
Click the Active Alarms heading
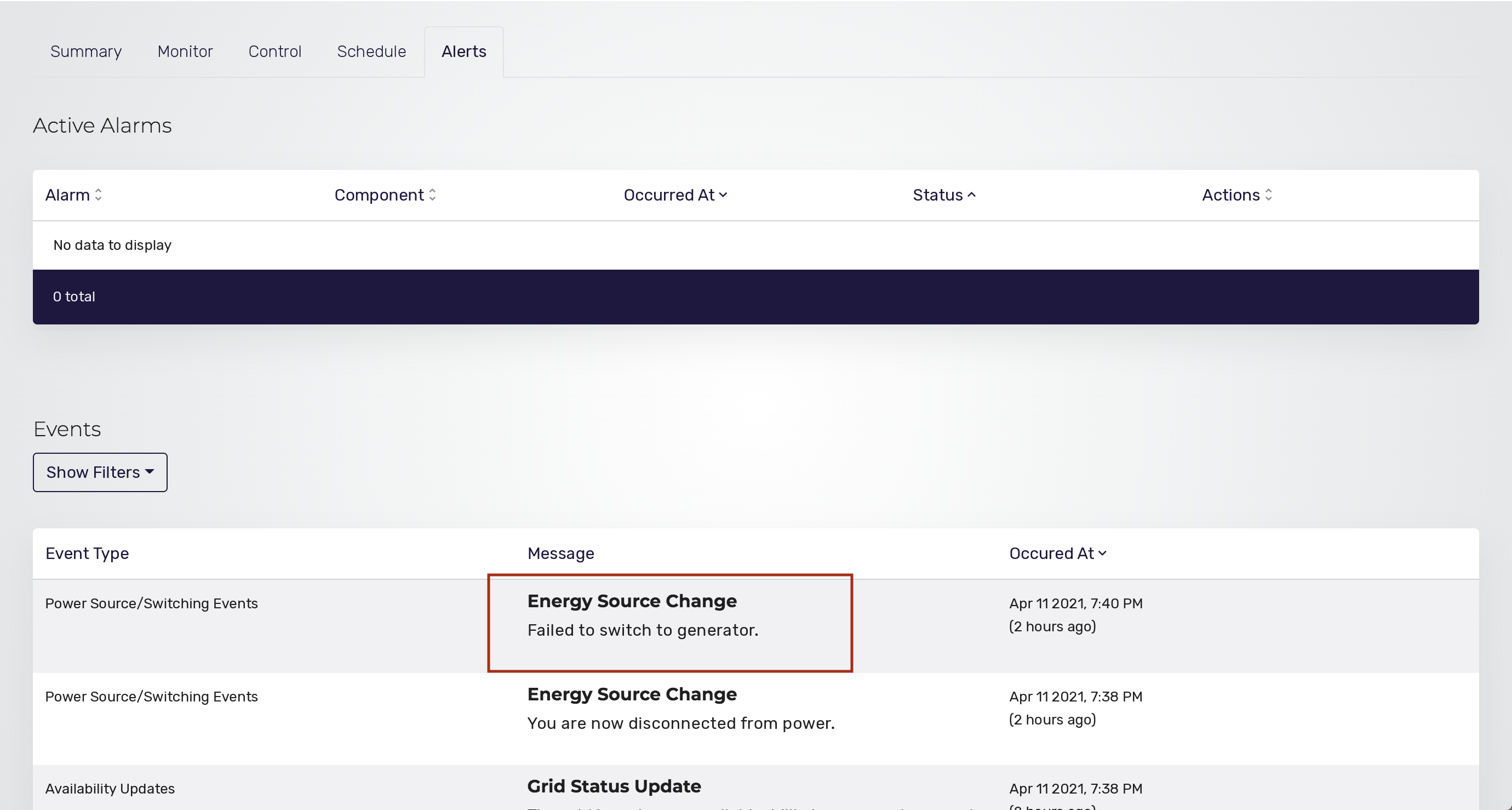coord(102,126)
